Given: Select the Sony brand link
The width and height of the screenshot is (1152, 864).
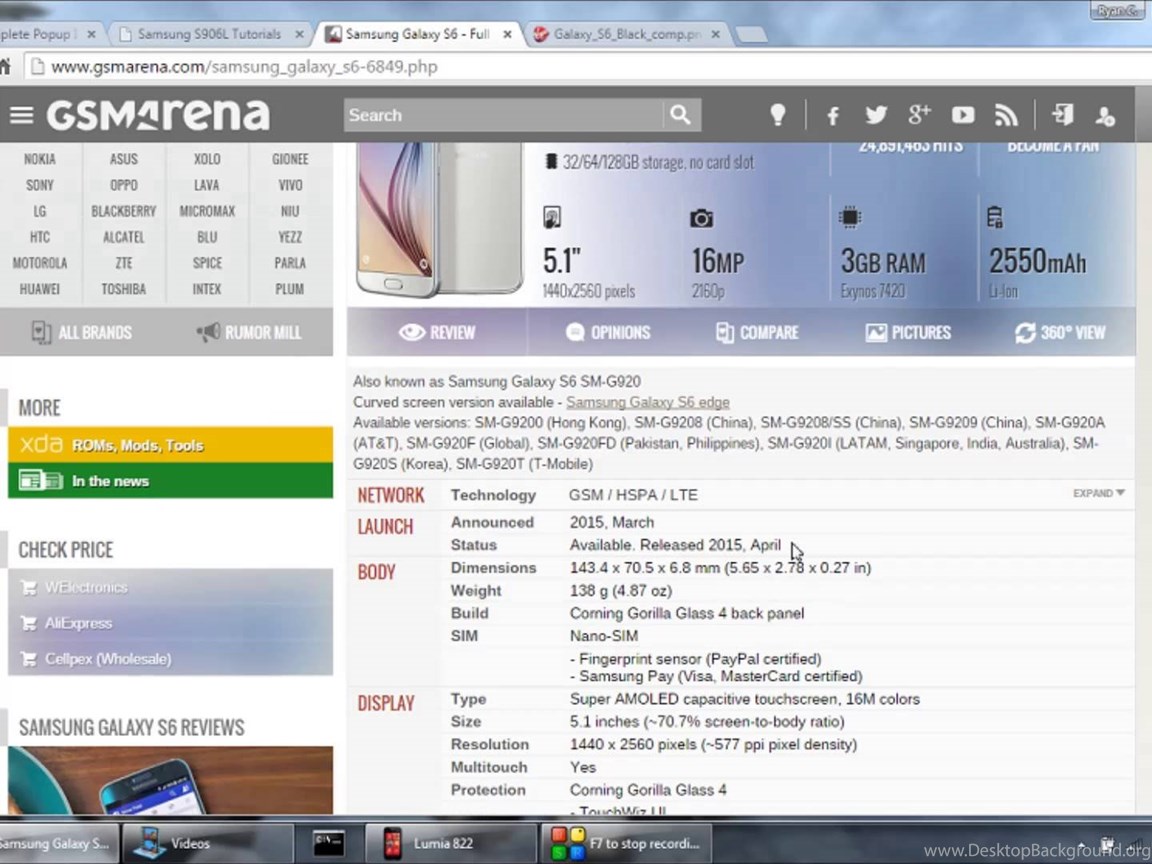Looking at the screenshot, I should click(40, 185).
